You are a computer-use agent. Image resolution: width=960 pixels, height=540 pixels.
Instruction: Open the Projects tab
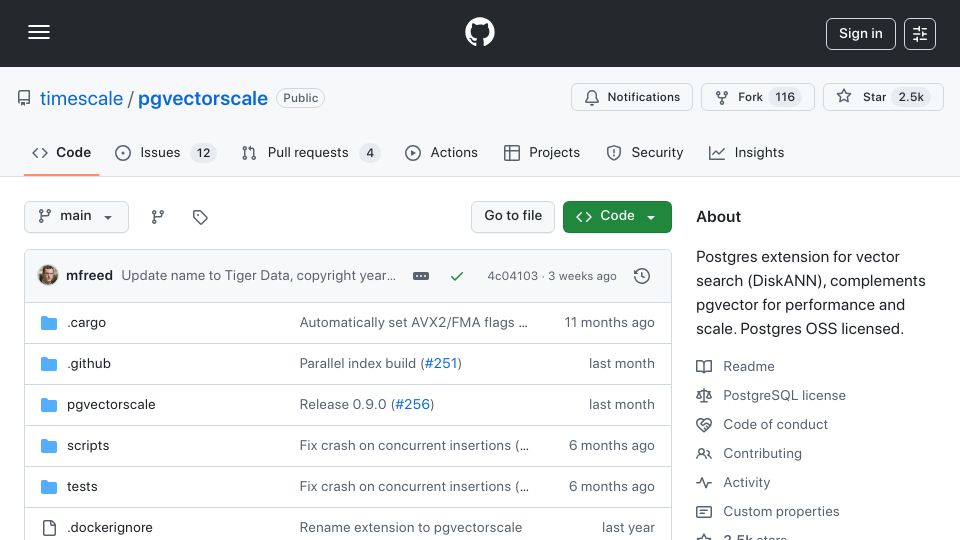click(x=542, y=152)
